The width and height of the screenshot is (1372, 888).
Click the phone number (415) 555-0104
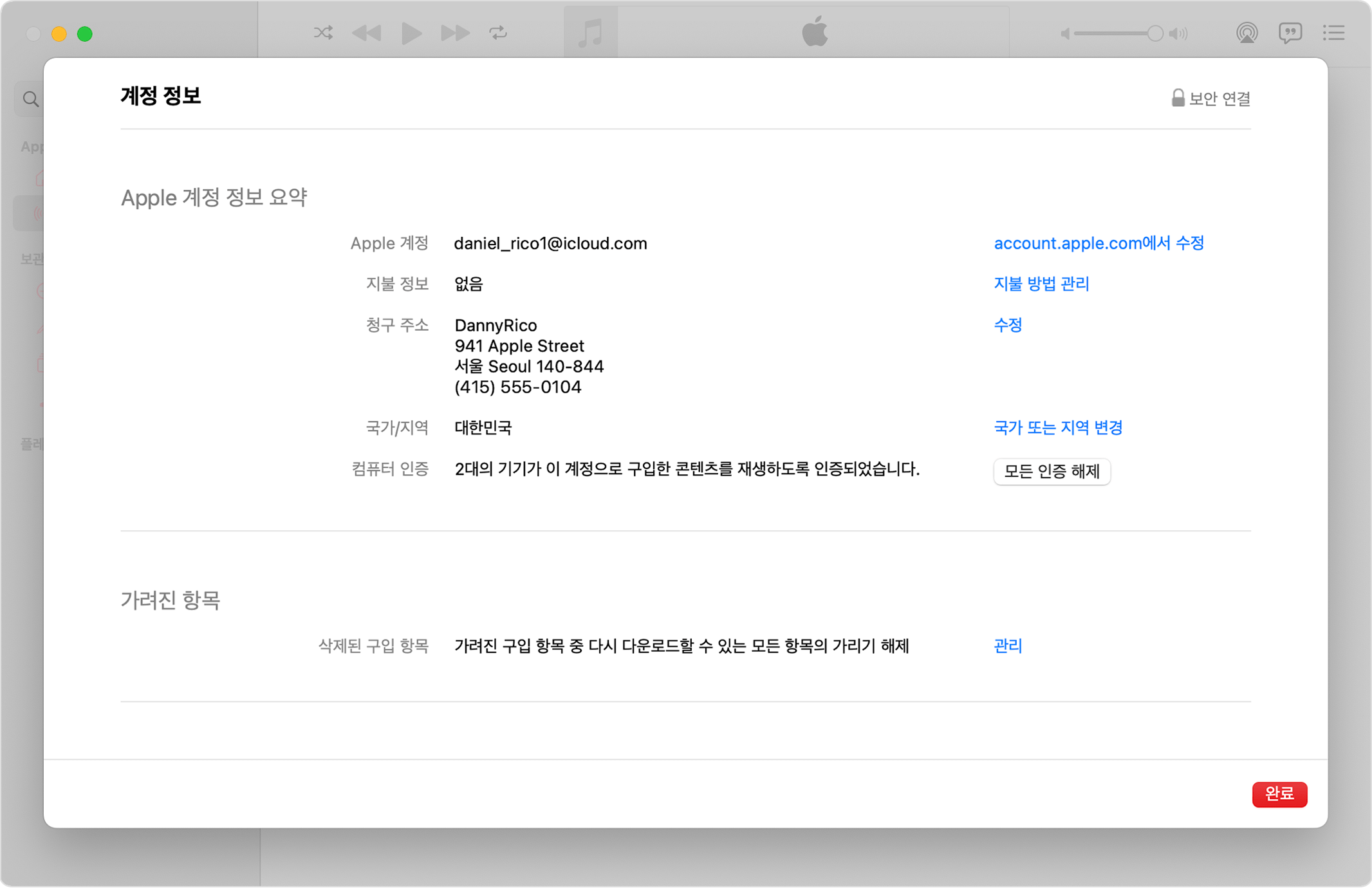[x=518, y=387]
